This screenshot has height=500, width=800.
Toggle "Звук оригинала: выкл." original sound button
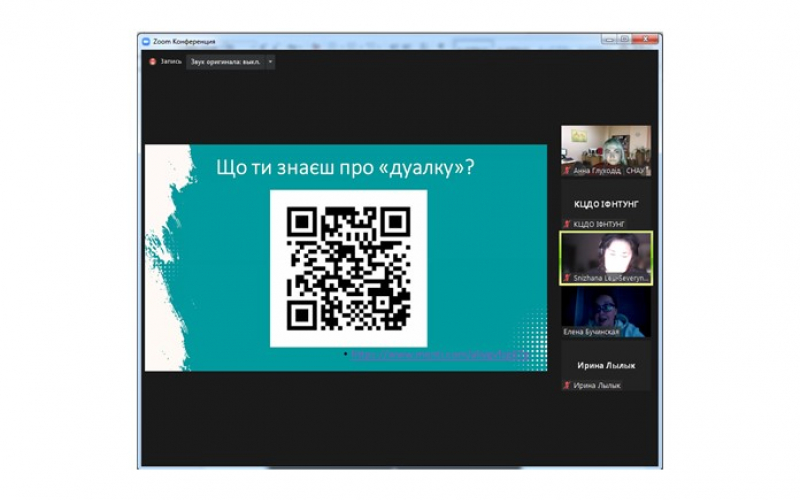[226, 62]
